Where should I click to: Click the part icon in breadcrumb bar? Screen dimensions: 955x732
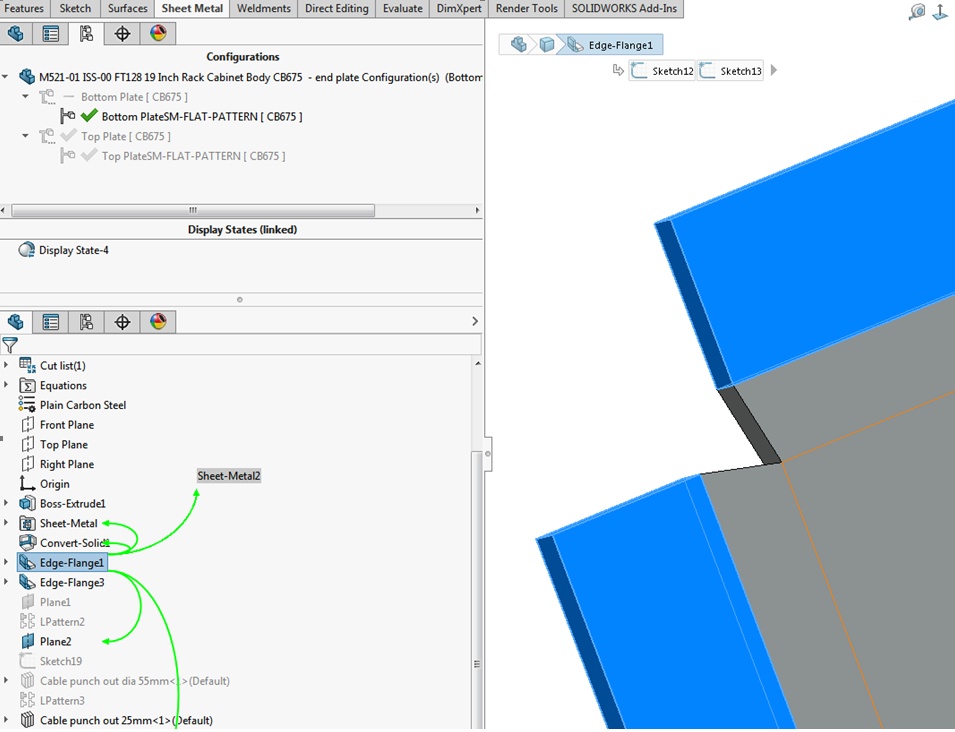click(x=518, y=44)
